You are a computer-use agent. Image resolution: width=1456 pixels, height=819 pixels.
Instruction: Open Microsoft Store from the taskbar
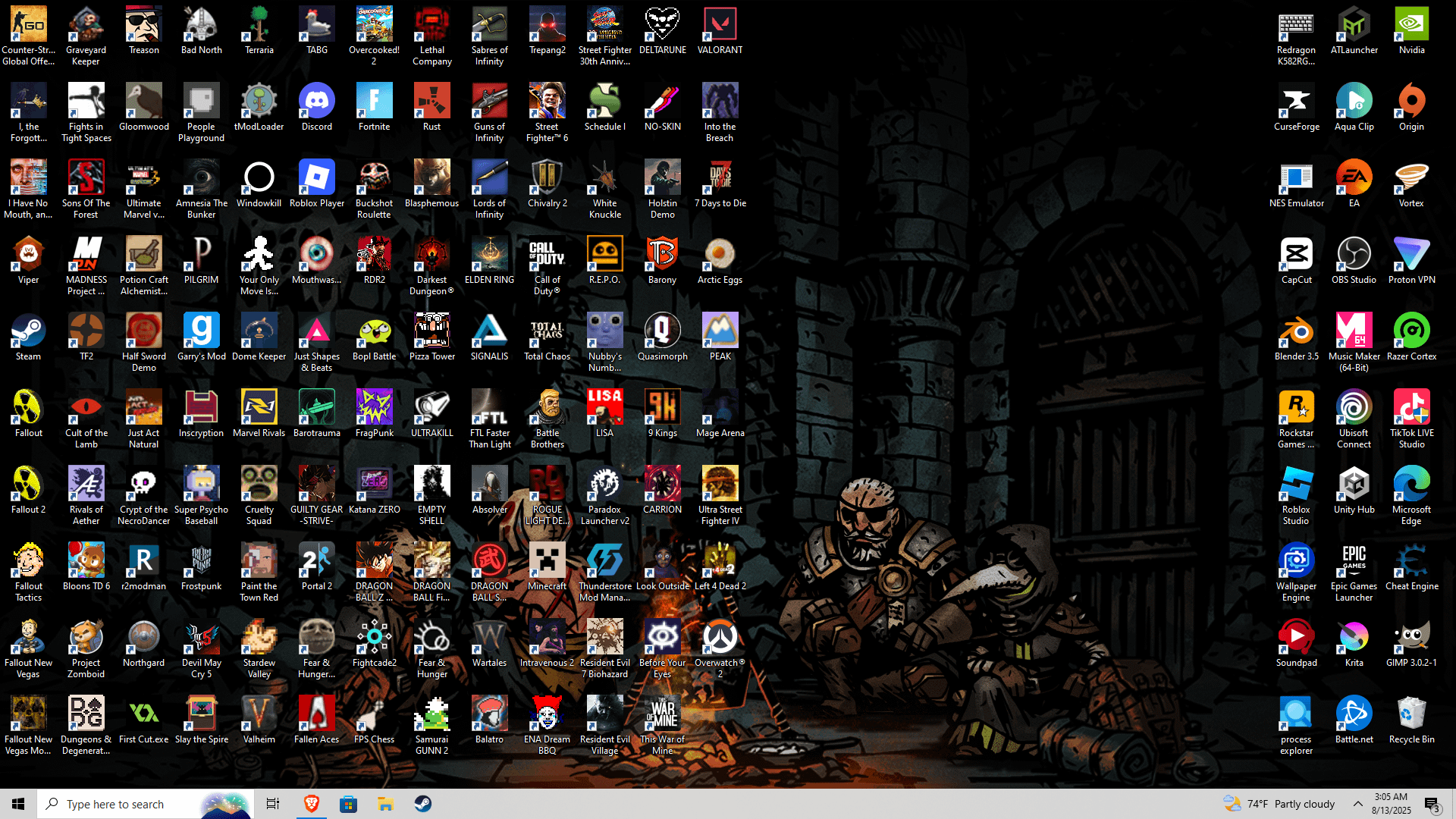pos(348,804)
